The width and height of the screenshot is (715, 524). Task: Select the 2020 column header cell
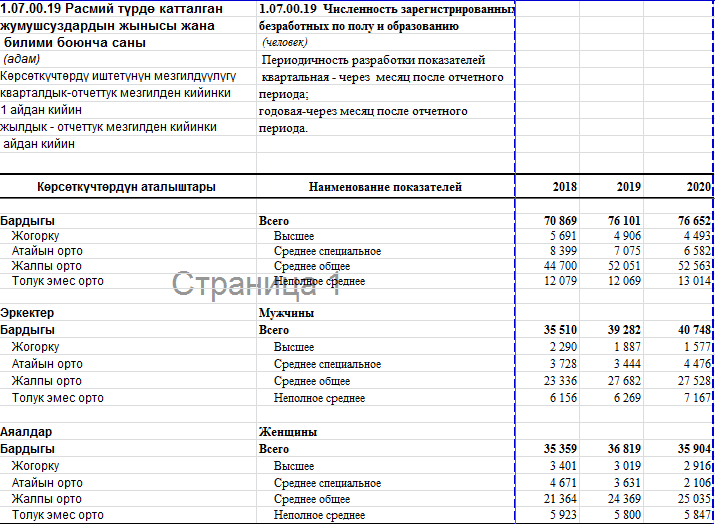click(678, 187)
